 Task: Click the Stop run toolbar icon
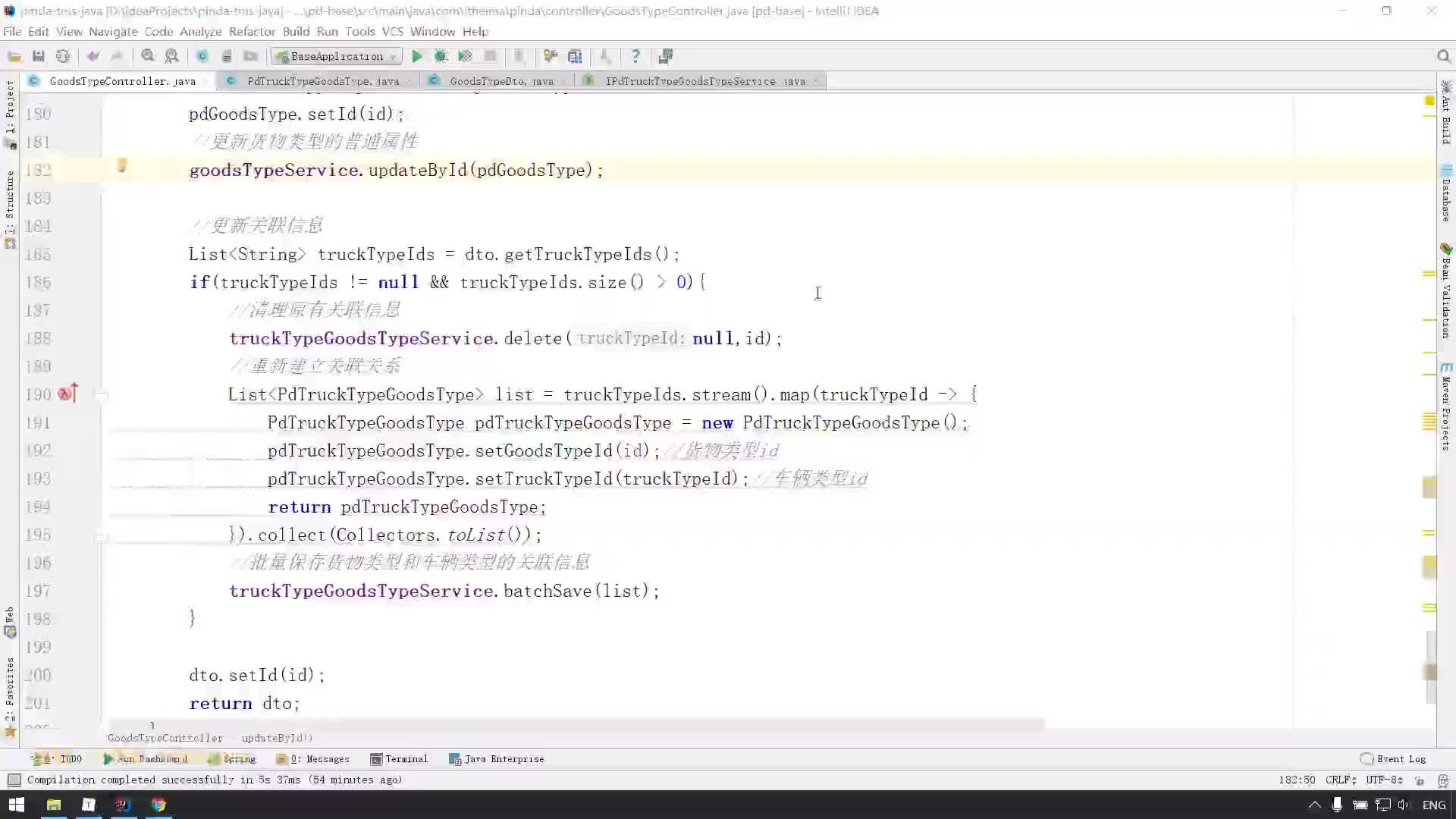pyautogui.click(x=490, y=56)
